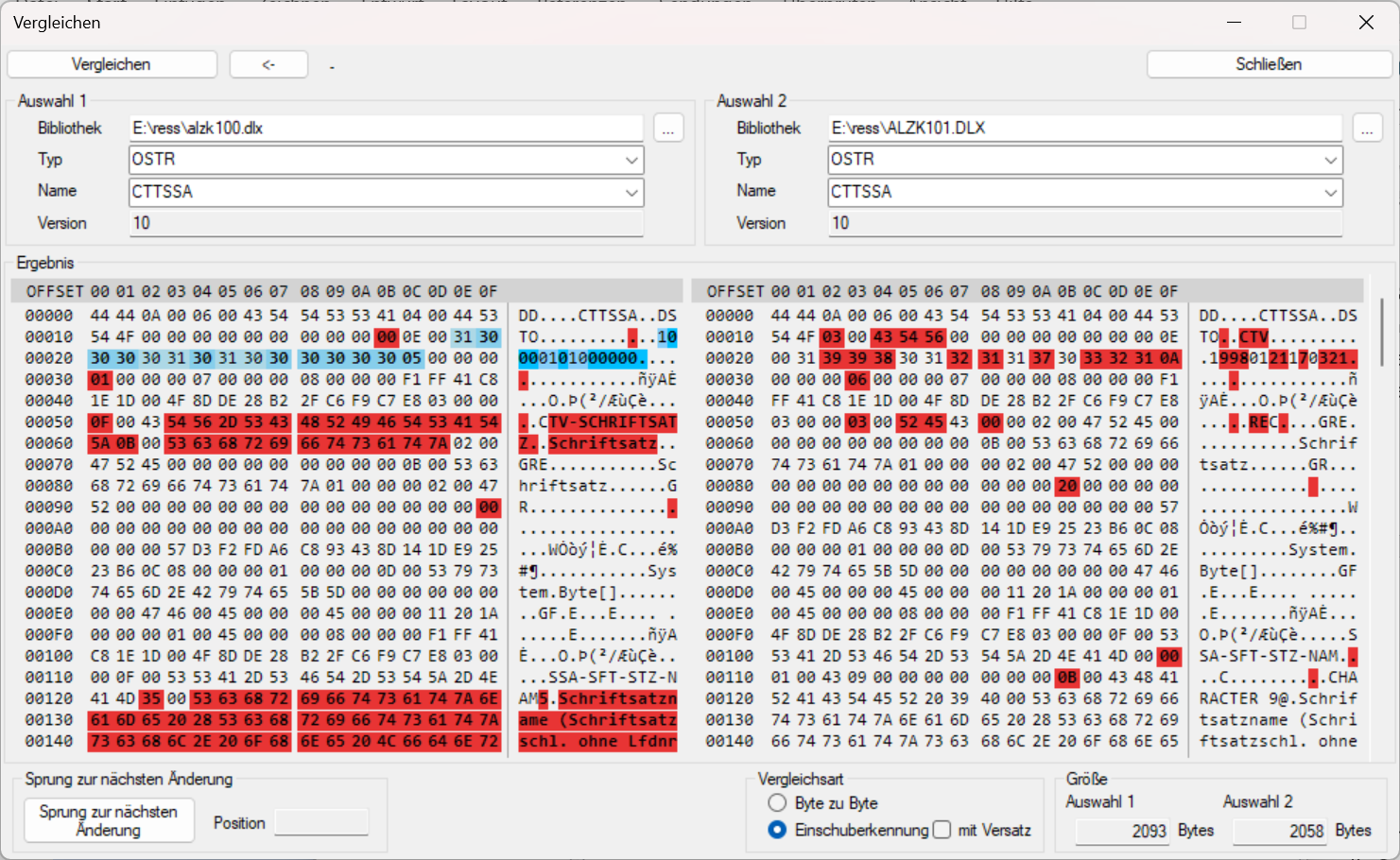Click the Schließen button
Screen dimensions: 1400x860
coord(1268,64)
